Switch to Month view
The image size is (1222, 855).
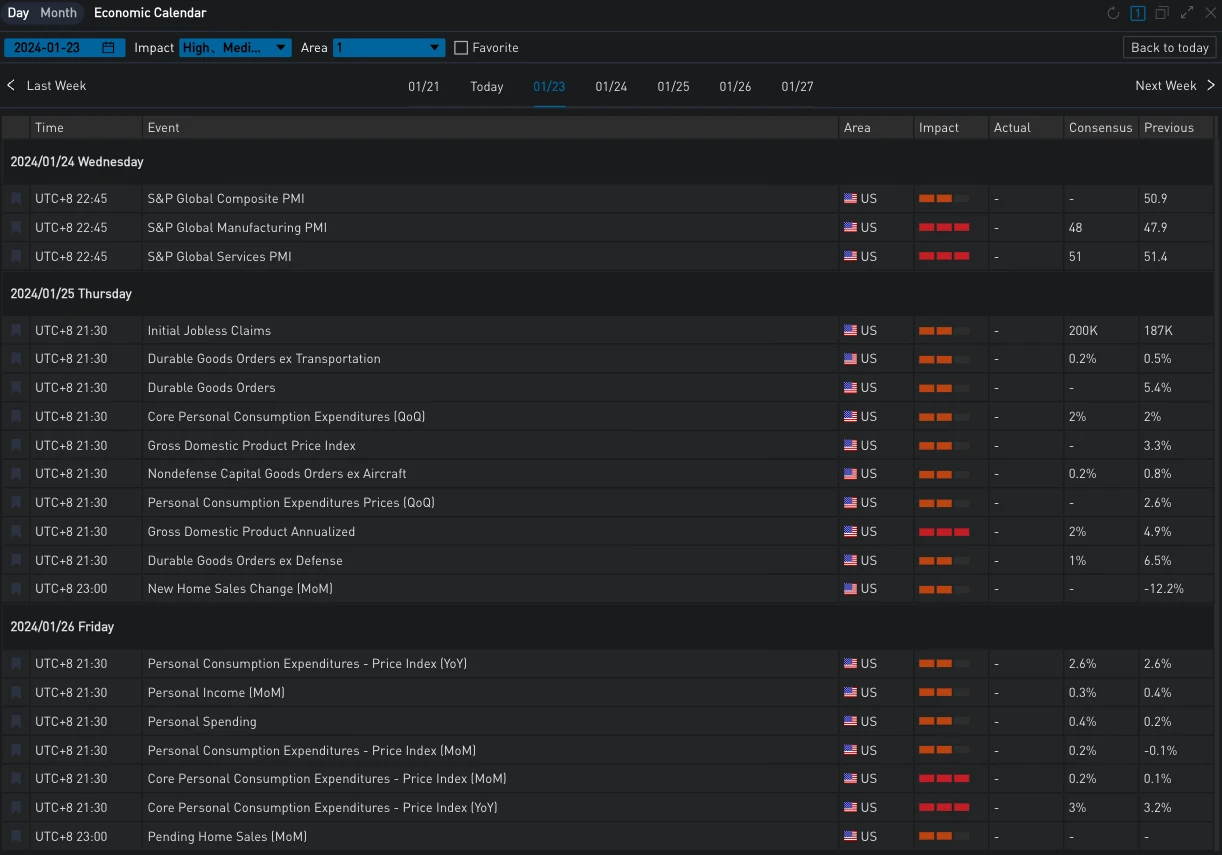[58, 13]
